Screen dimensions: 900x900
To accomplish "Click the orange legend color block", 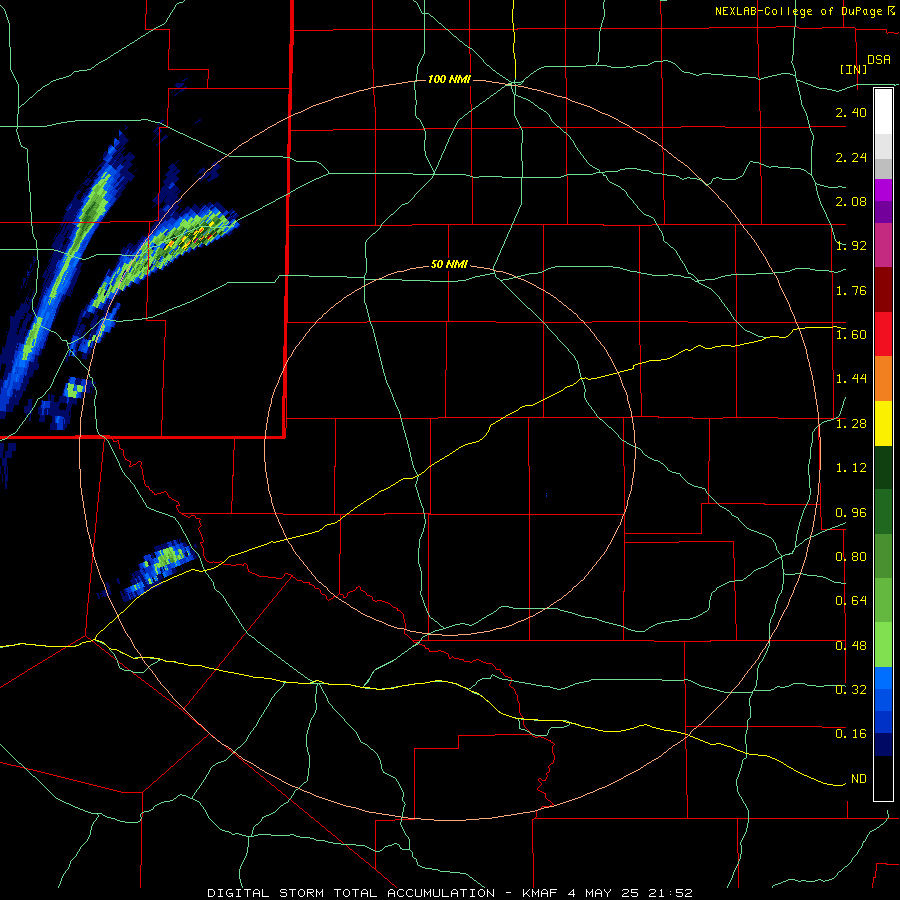I will pyautogui.click(x=883, y=379).
